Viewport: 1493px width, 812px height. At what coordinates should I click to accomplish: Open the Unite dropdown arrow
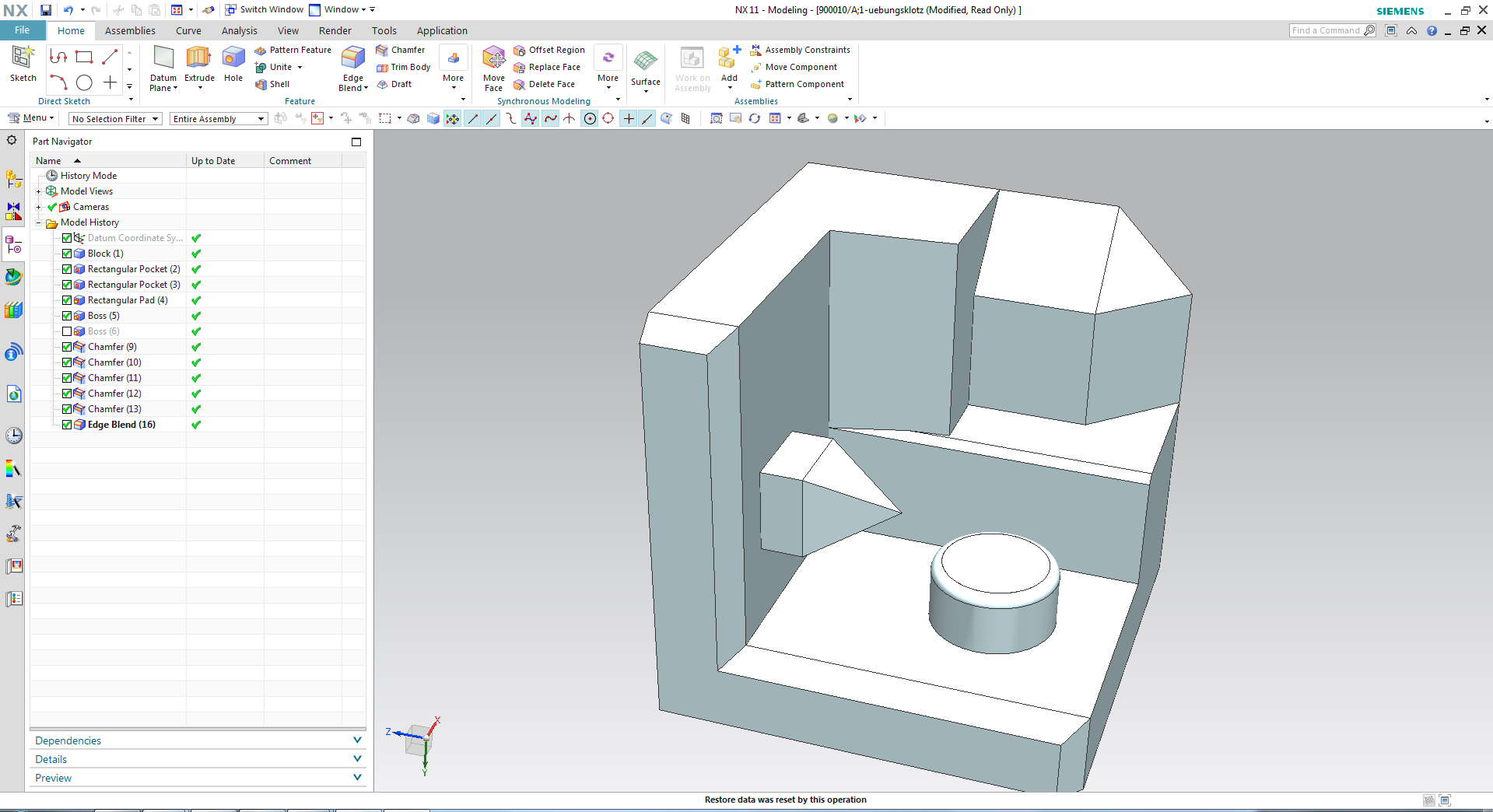300,67
